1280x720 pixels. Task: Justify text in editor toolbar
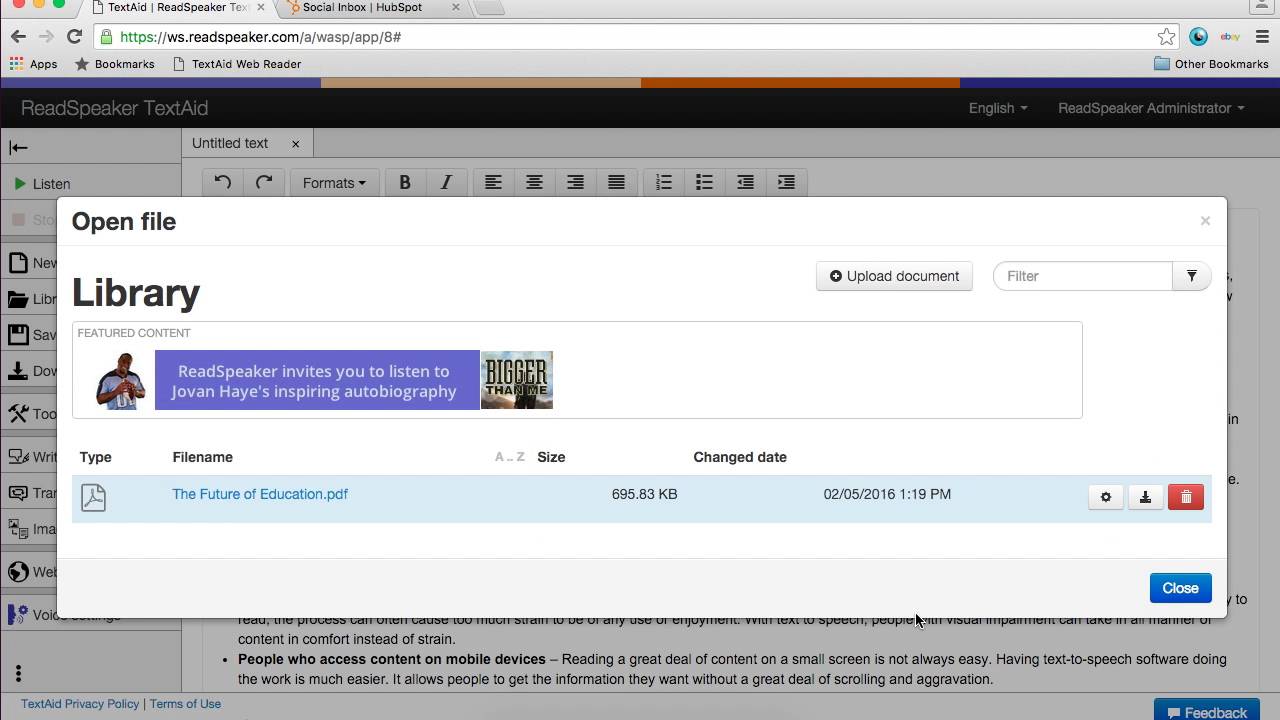click(x=616, y=183)
